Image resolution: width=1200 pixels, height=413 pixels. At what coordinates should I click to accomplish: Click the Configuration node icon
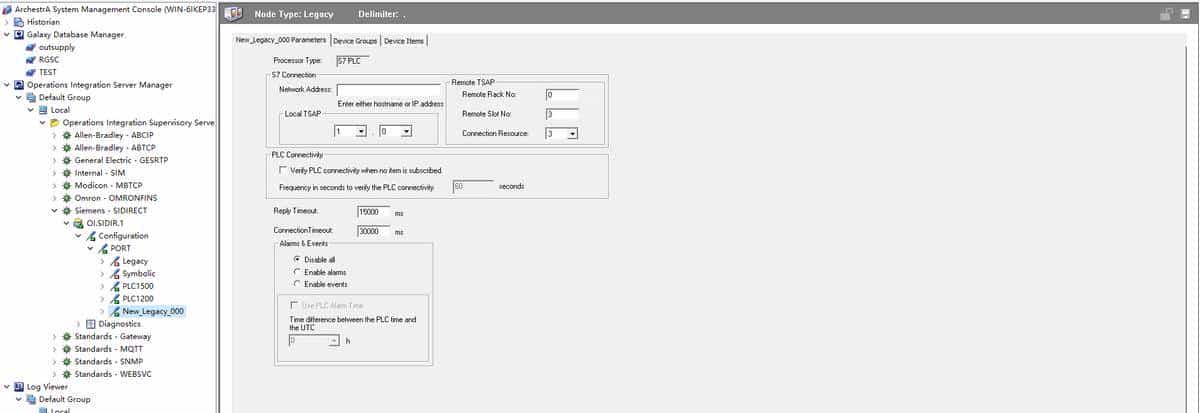[91, 236]
